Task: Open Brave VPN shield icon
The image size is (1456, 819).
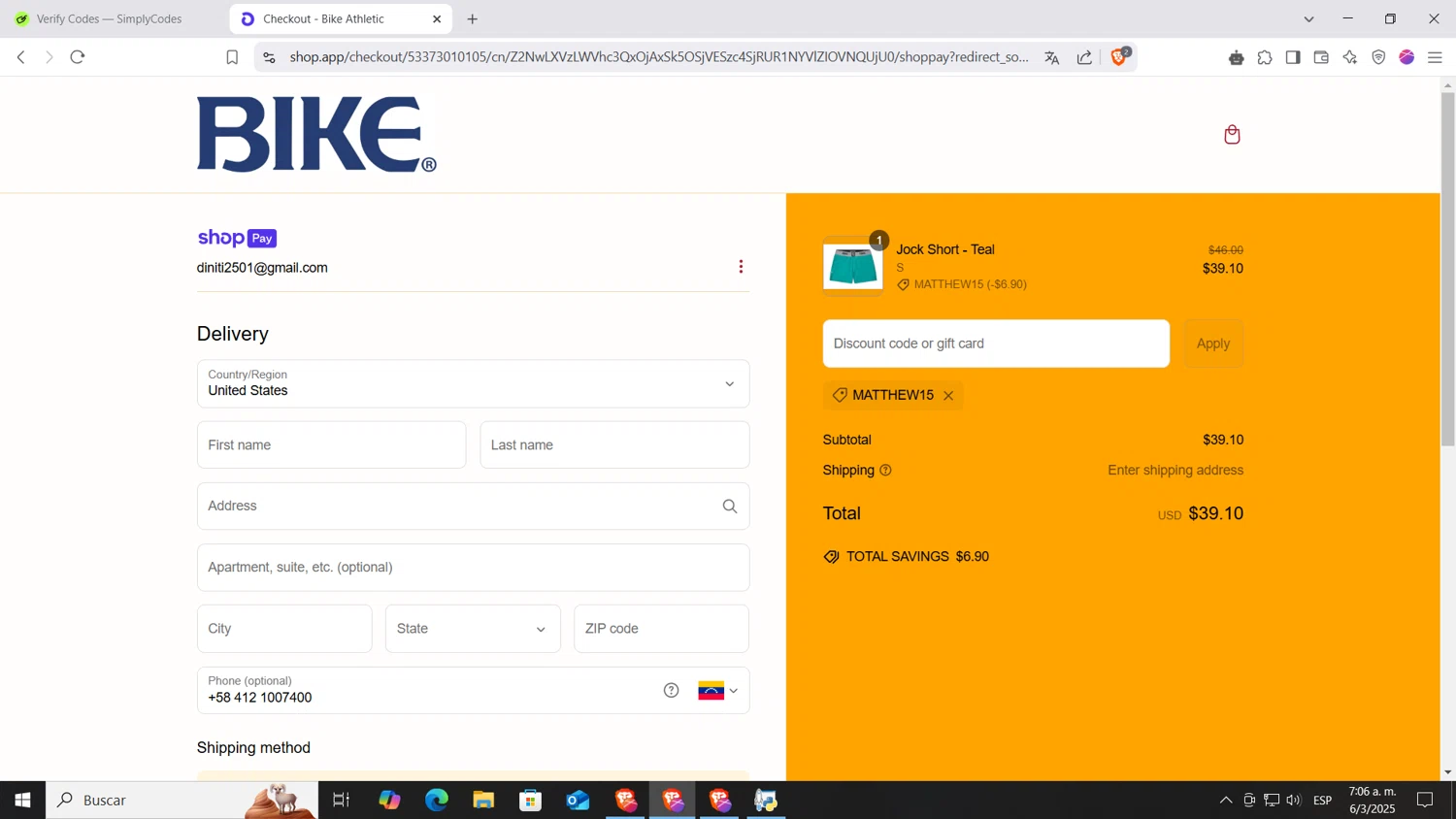Action: pyautogui.click(x=1378, y=58)
